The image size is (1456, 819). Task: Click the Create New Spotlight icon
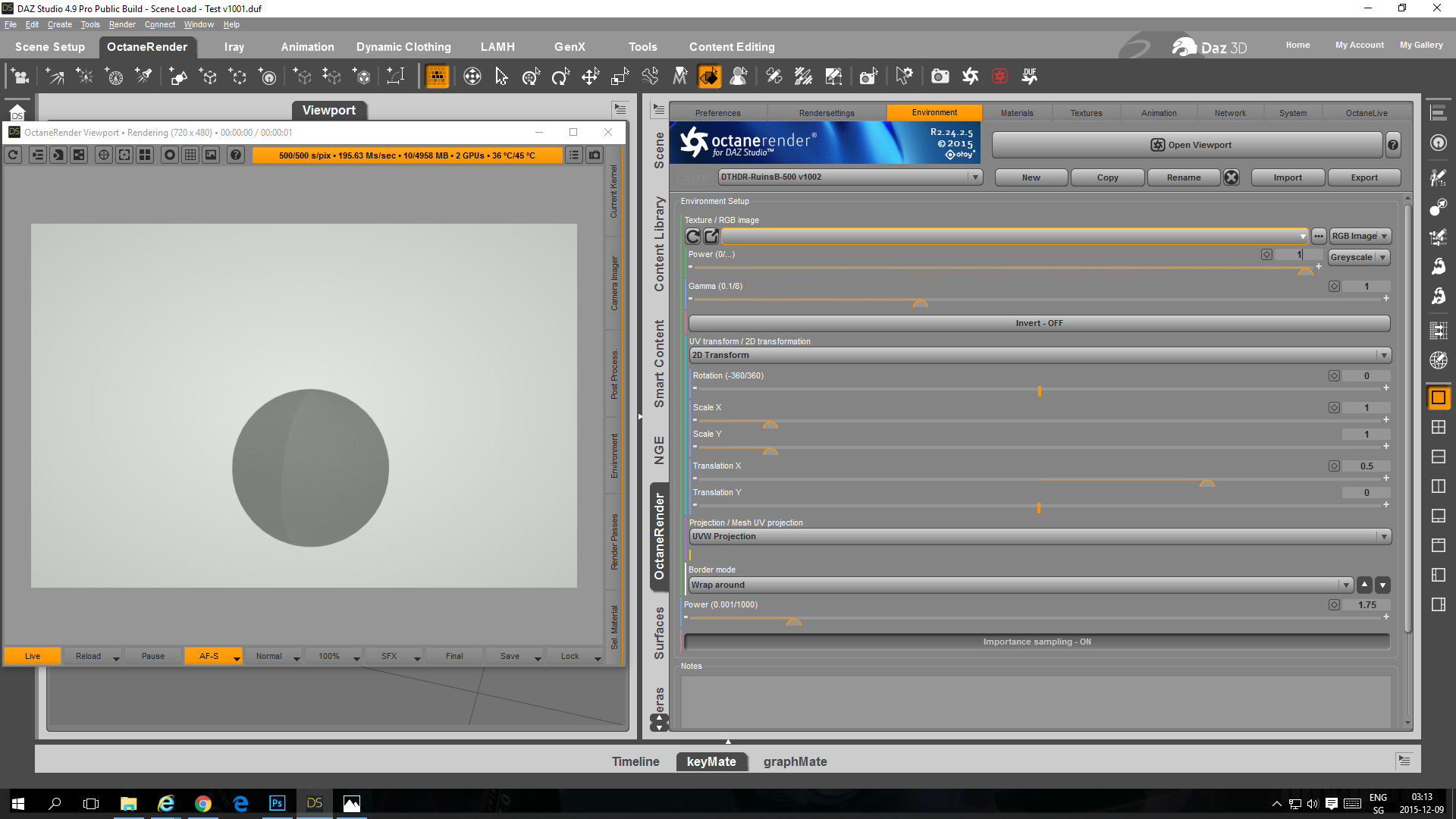coord(143,76)
